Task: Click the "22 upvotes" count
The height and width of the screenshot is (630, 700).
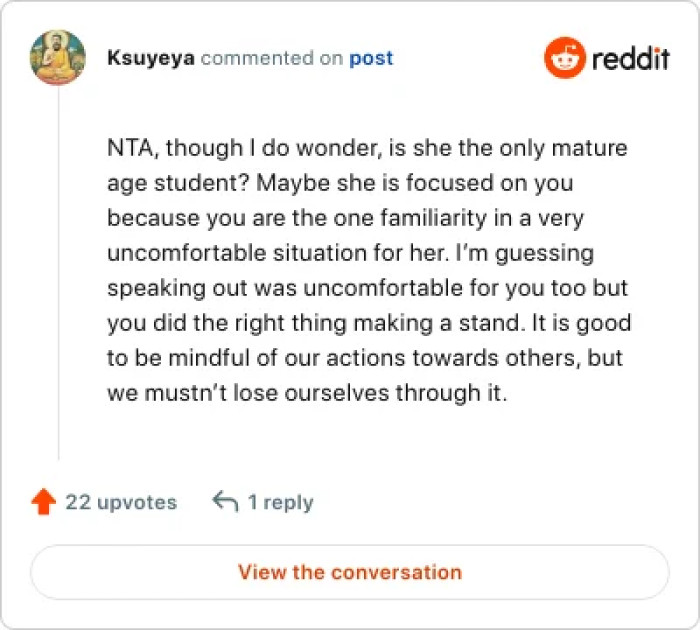Action: 121,502
